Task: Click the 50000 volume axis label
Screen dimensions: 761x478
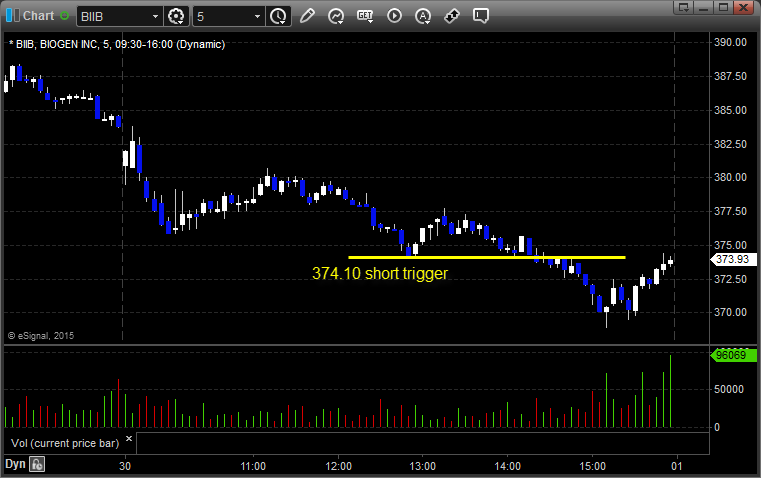Action: 728,389
